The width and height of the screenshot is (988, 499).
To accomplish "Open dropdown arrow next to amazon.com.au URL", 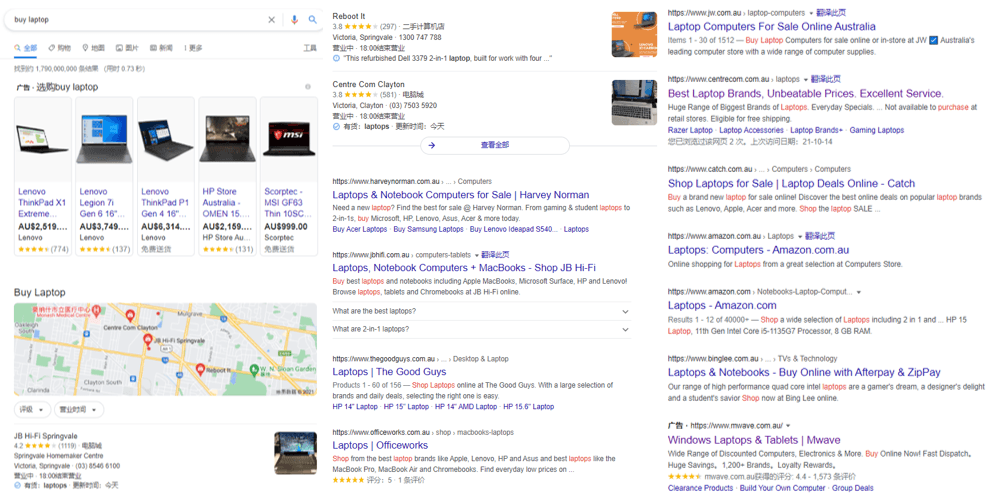I will pyautogui.click(x=800, y=236).
